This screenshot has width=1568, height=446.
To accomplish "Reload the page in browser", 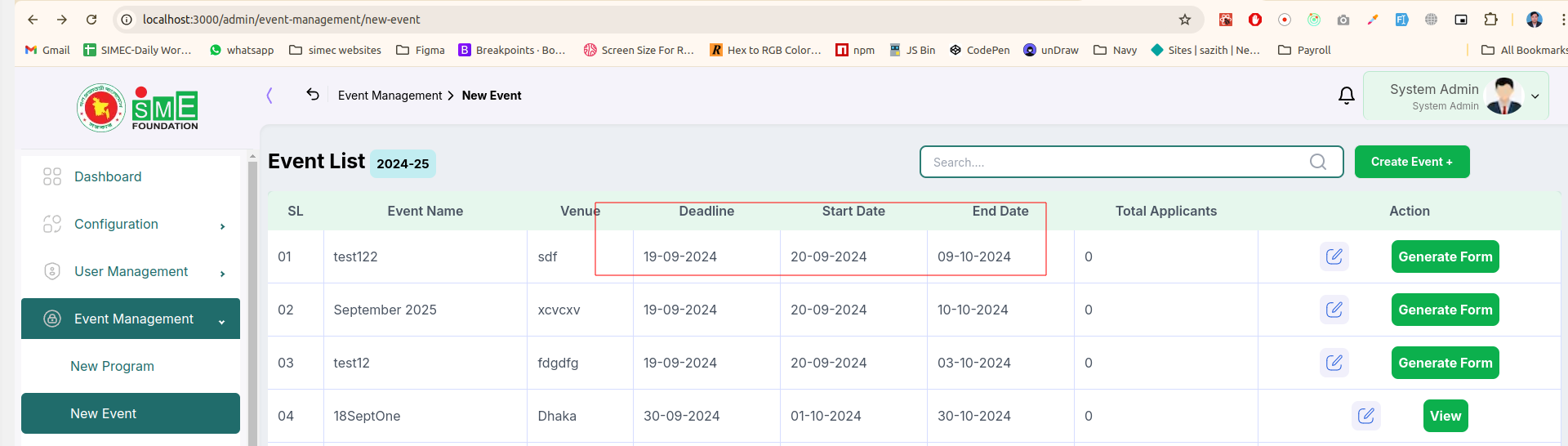I will 91,20.
